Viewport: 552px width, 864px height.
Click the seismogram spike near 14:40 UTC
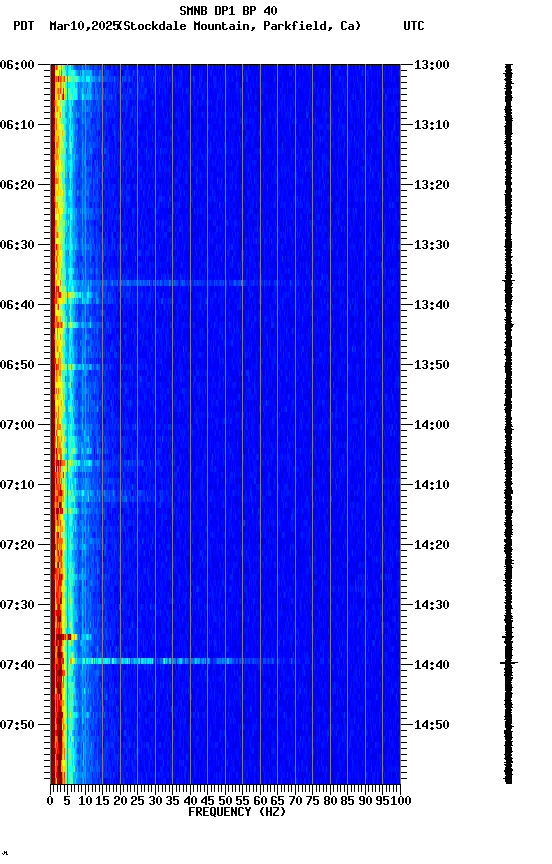(x=509, y=662)
